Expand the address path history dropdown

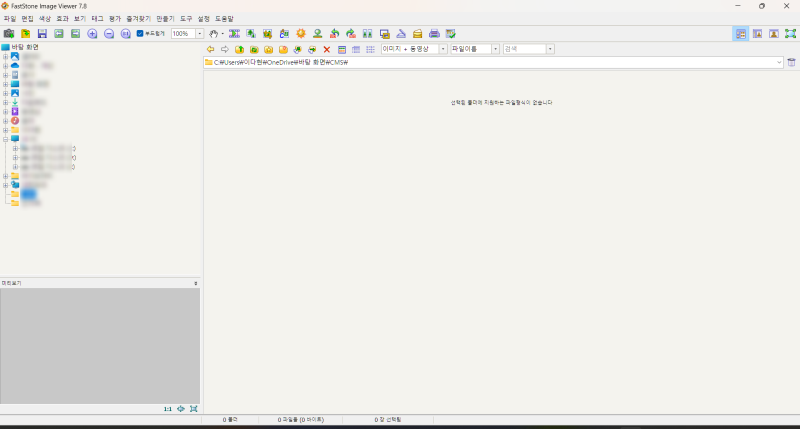click(x=779, y=62)
